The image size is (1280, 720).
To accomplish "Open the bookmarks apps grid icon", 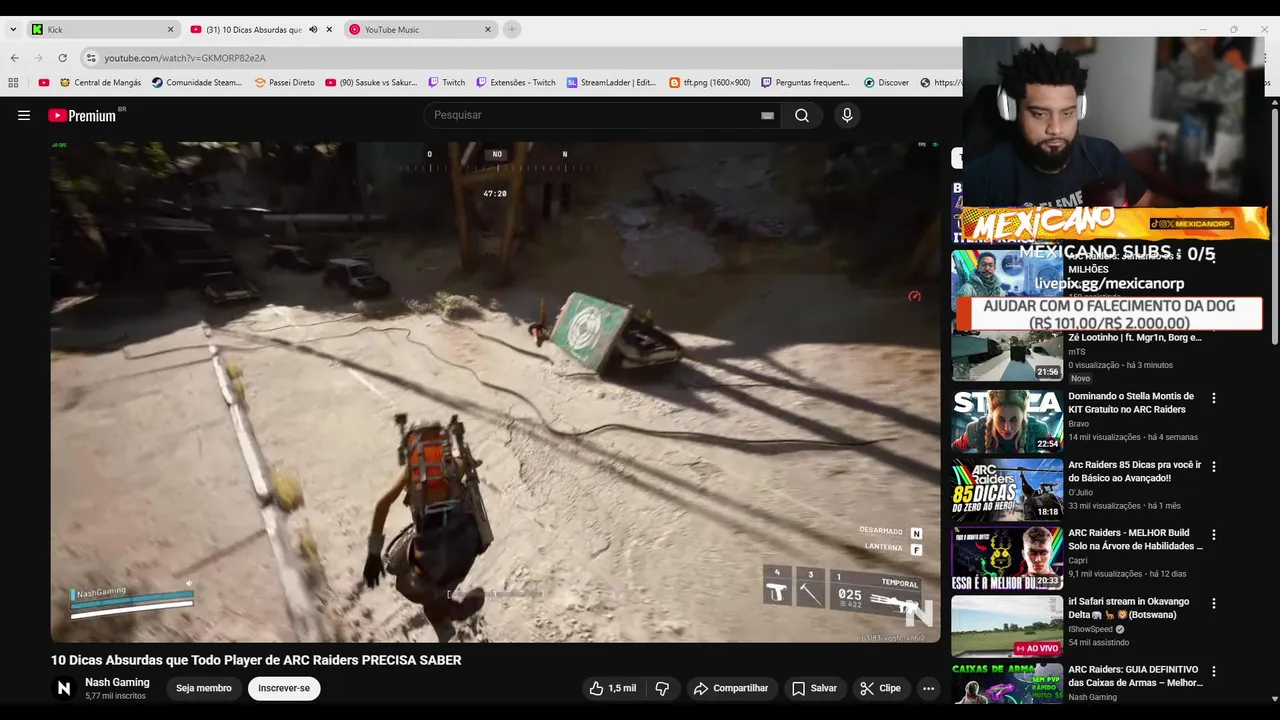I will [13, 83].
